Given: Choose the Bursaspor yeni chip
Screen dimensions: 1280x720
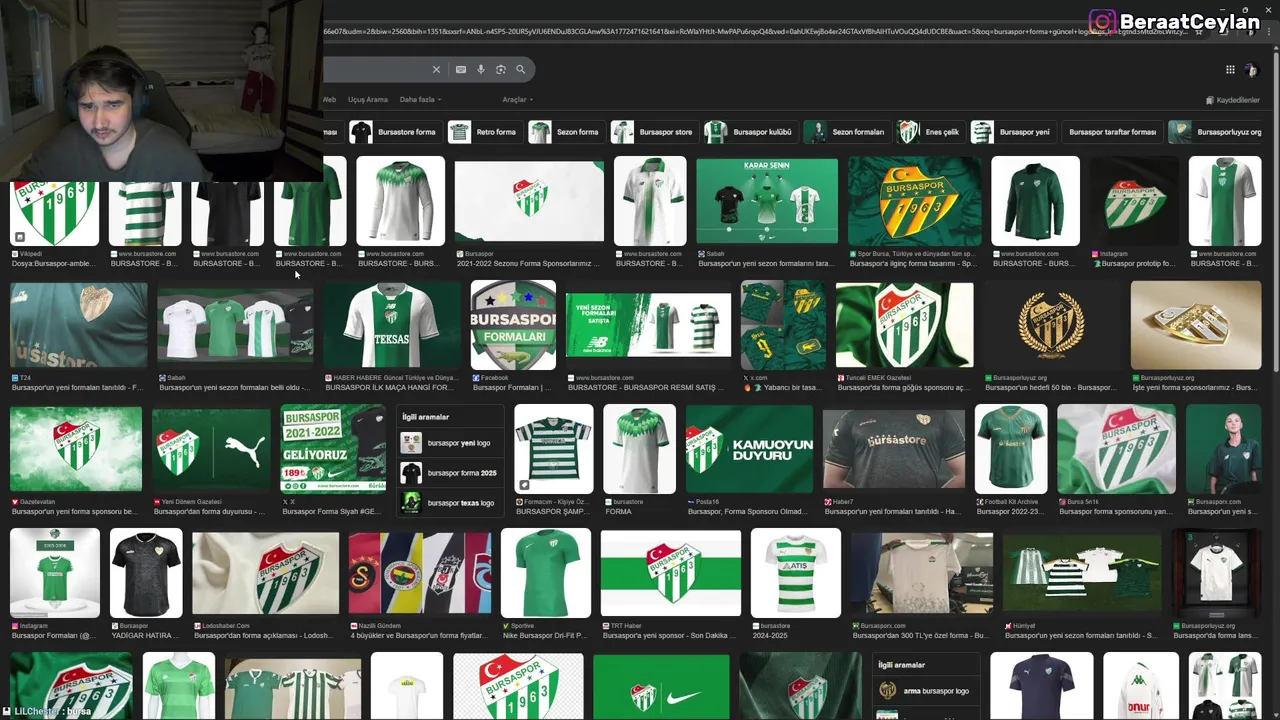Looking at the screenshot, I should (1012, 132).
